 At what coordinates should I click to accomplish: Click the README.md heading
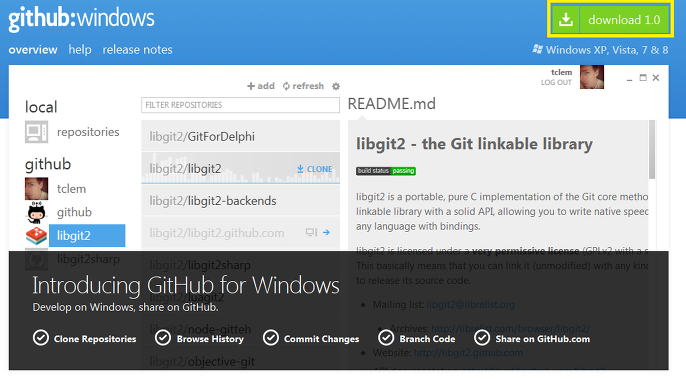click(x=392, y=104)
